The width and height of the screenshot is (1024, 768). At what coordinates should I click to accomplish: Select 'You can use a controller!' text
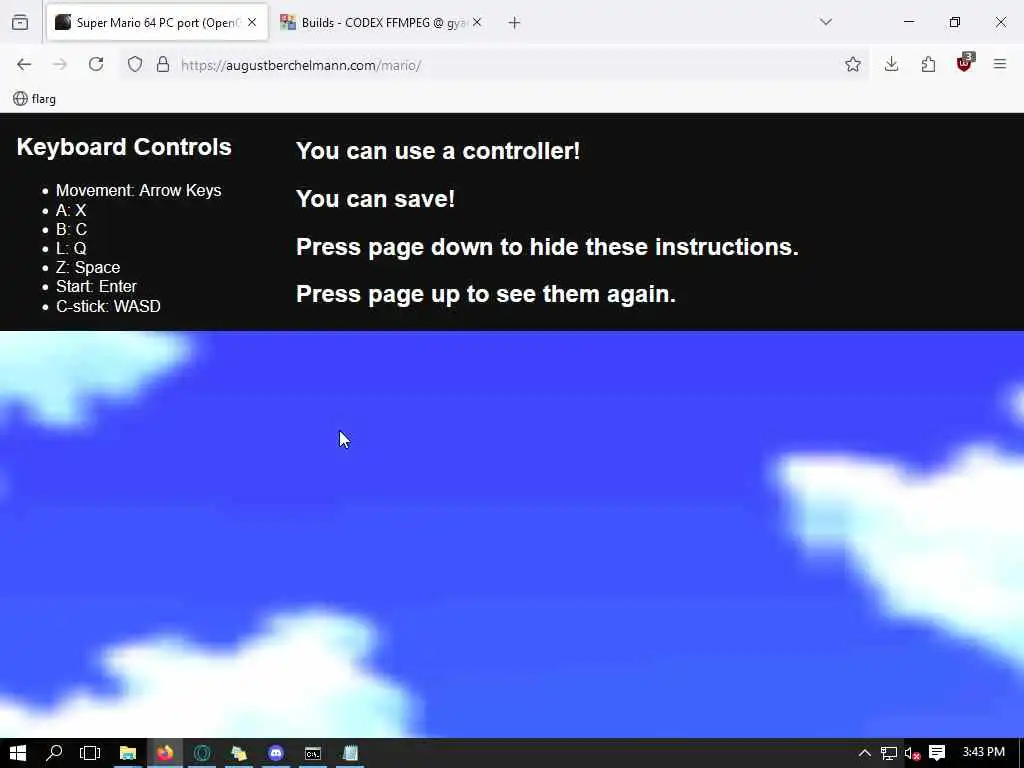pyautogui.click(x=438, y=151)
